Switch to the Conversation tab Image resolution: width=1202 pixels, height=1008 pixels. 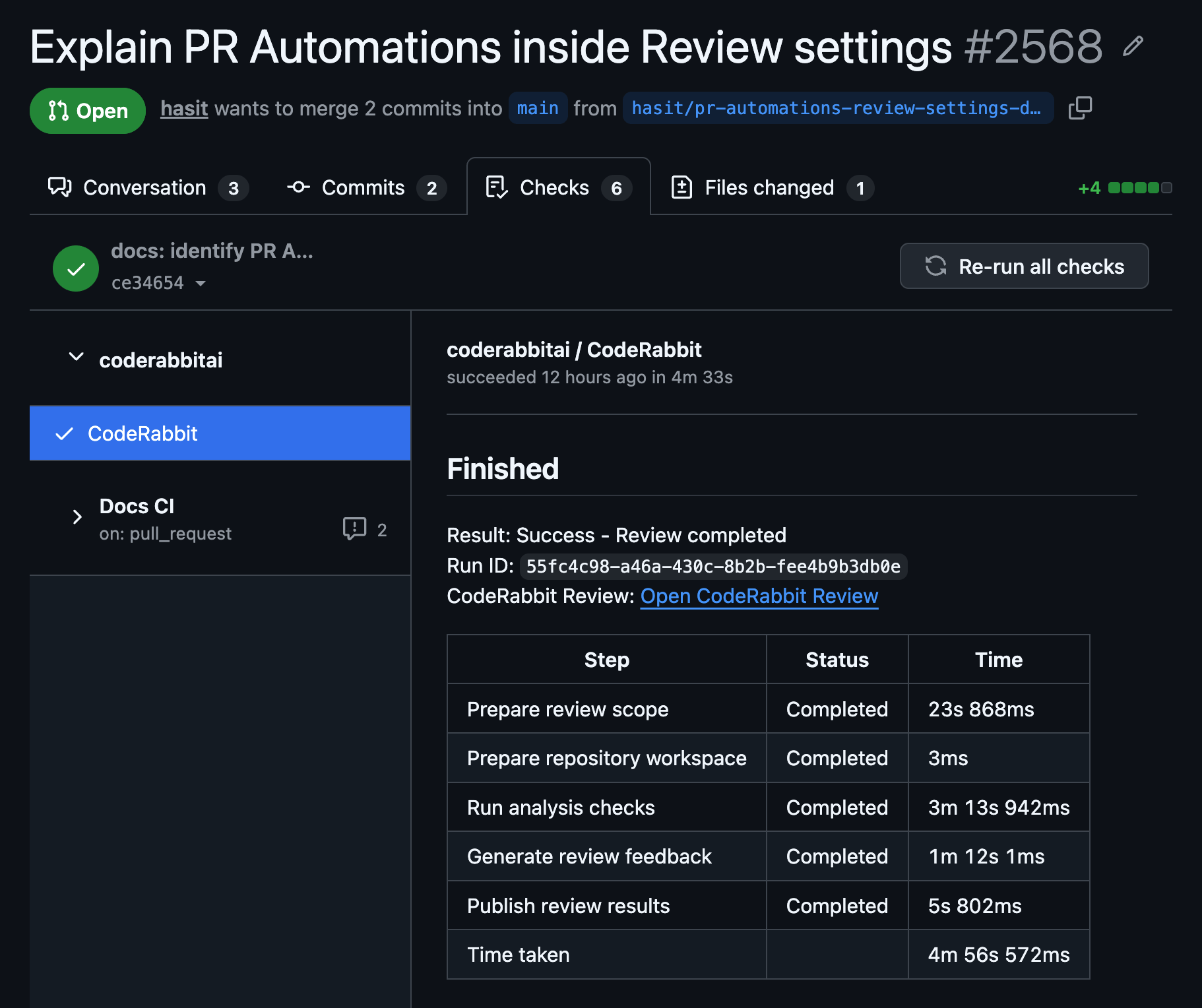148,187
